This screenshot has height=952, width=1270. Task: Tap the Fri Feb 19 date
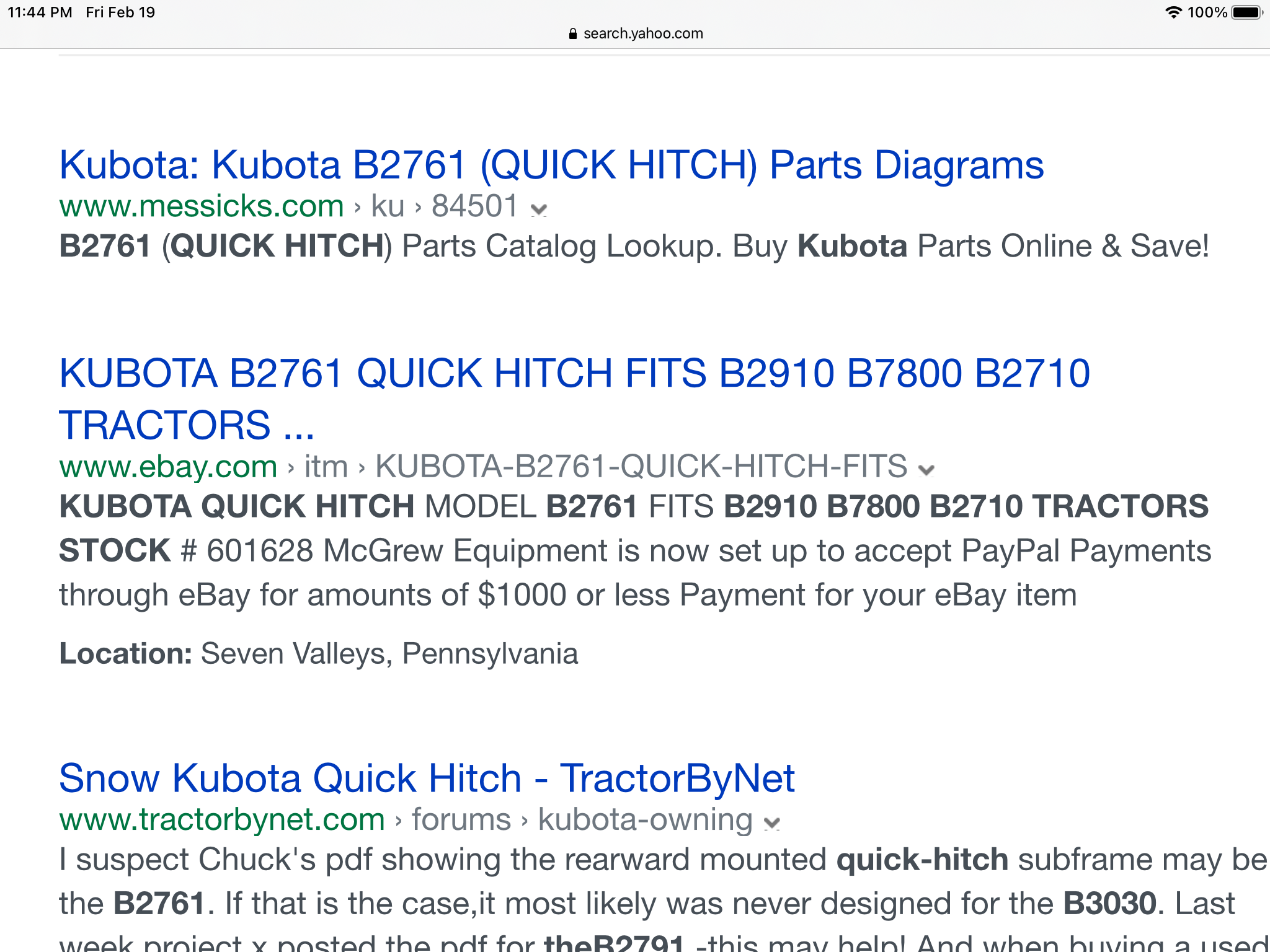click(x=120, y=12)
